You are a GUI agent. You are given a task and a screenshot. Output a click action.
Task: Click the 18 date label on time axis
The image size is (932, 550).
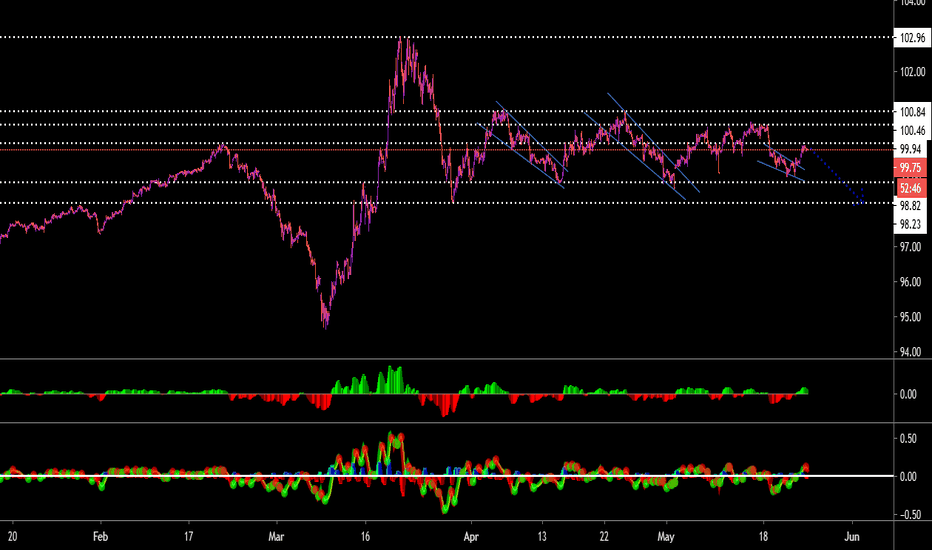[763, 536]
